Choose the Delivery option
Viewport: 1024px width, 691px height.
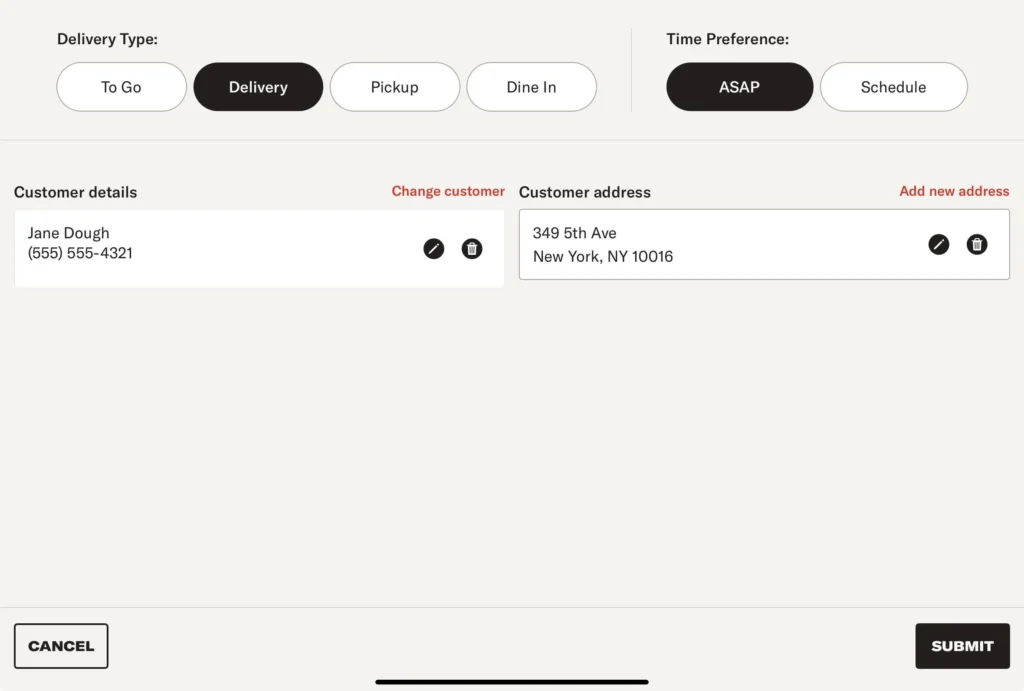click(258, 87)
